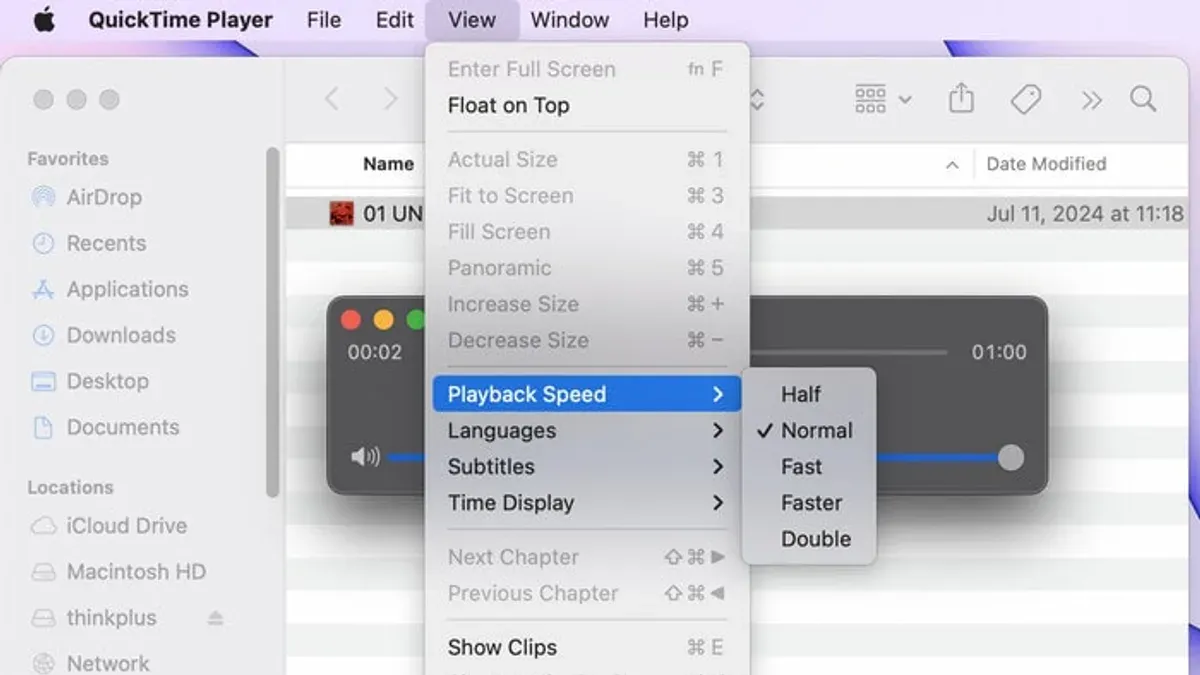
Task: Close the QuickTime player window
Action: pos(351,320)
